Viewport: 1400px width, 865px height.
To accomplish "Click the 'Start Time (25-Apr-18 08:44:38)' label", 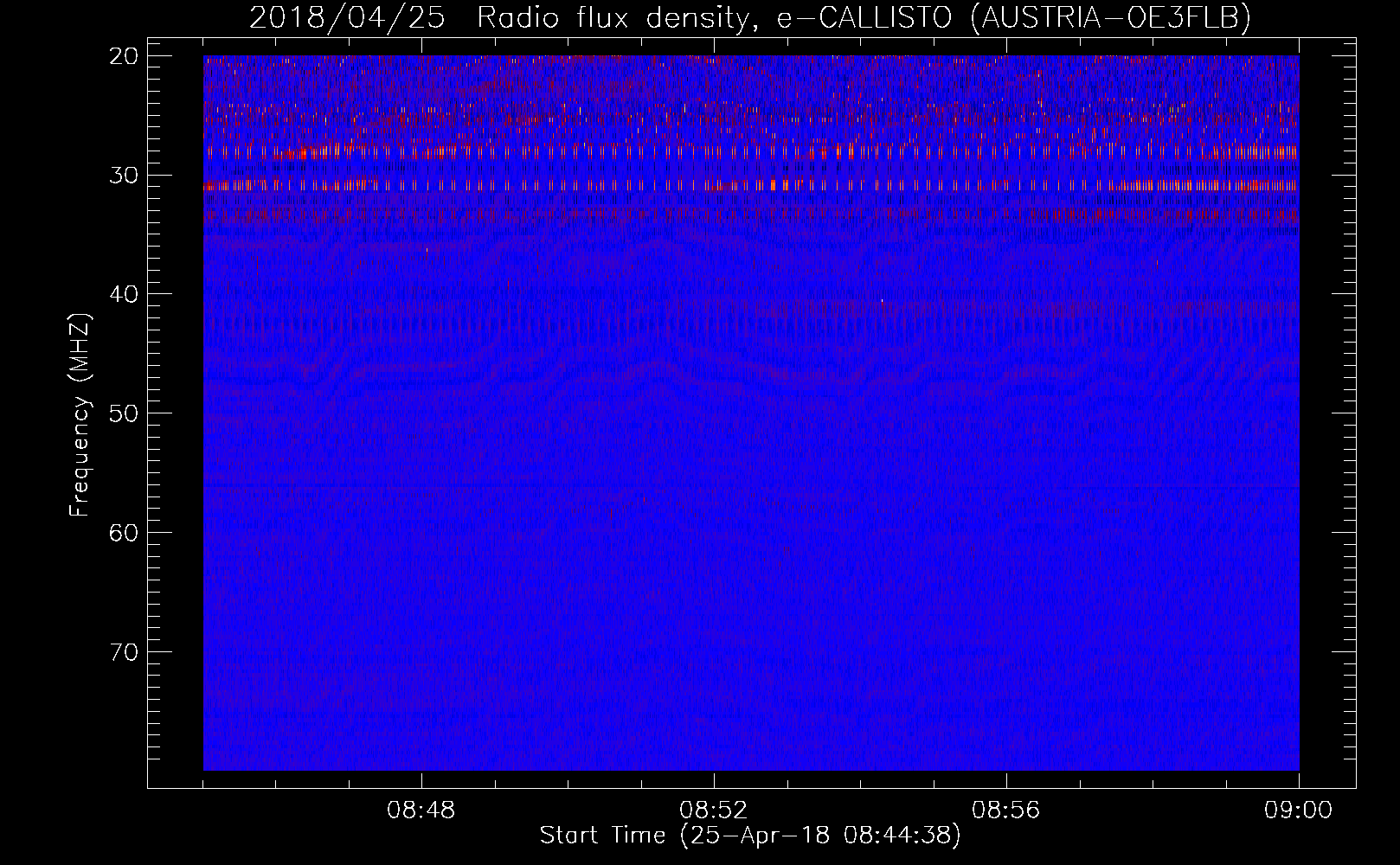I will [x=750, y=836].
